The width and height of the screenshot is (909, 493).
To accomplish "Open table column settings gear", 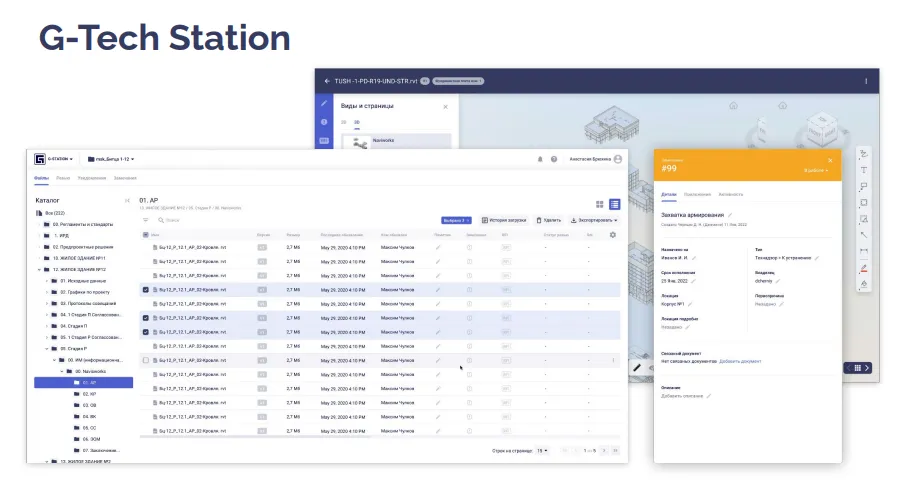I will pos(612,235).
